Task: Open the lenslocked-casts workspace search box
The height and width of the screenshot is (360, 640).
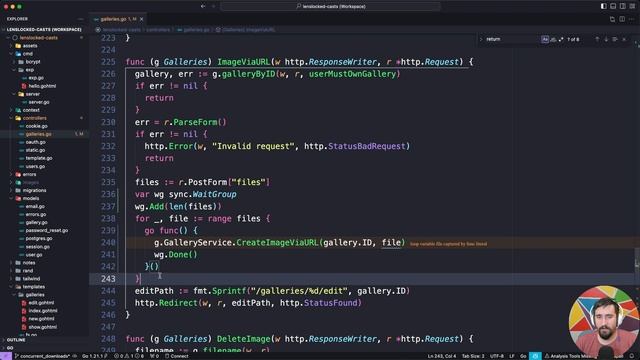Action: click(x=331, y=6)
